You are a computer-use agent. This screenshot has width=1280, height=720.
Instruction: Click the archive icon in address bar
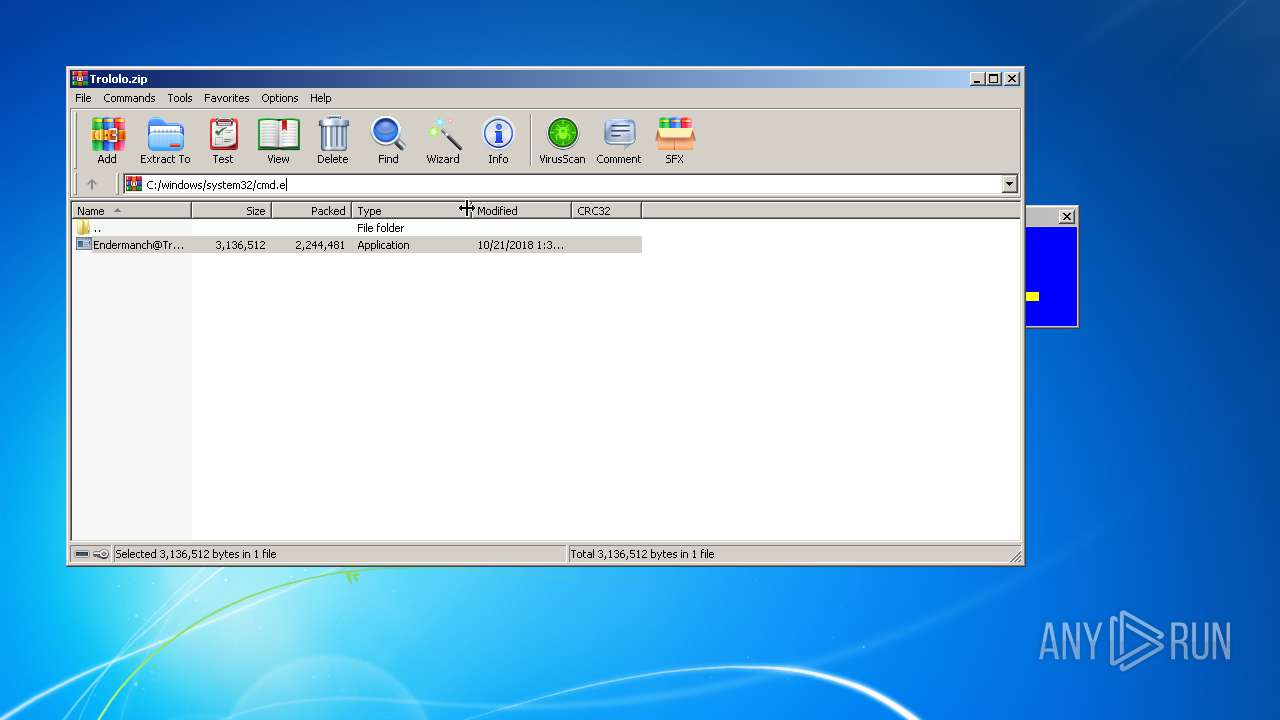(x=134, y=184)
